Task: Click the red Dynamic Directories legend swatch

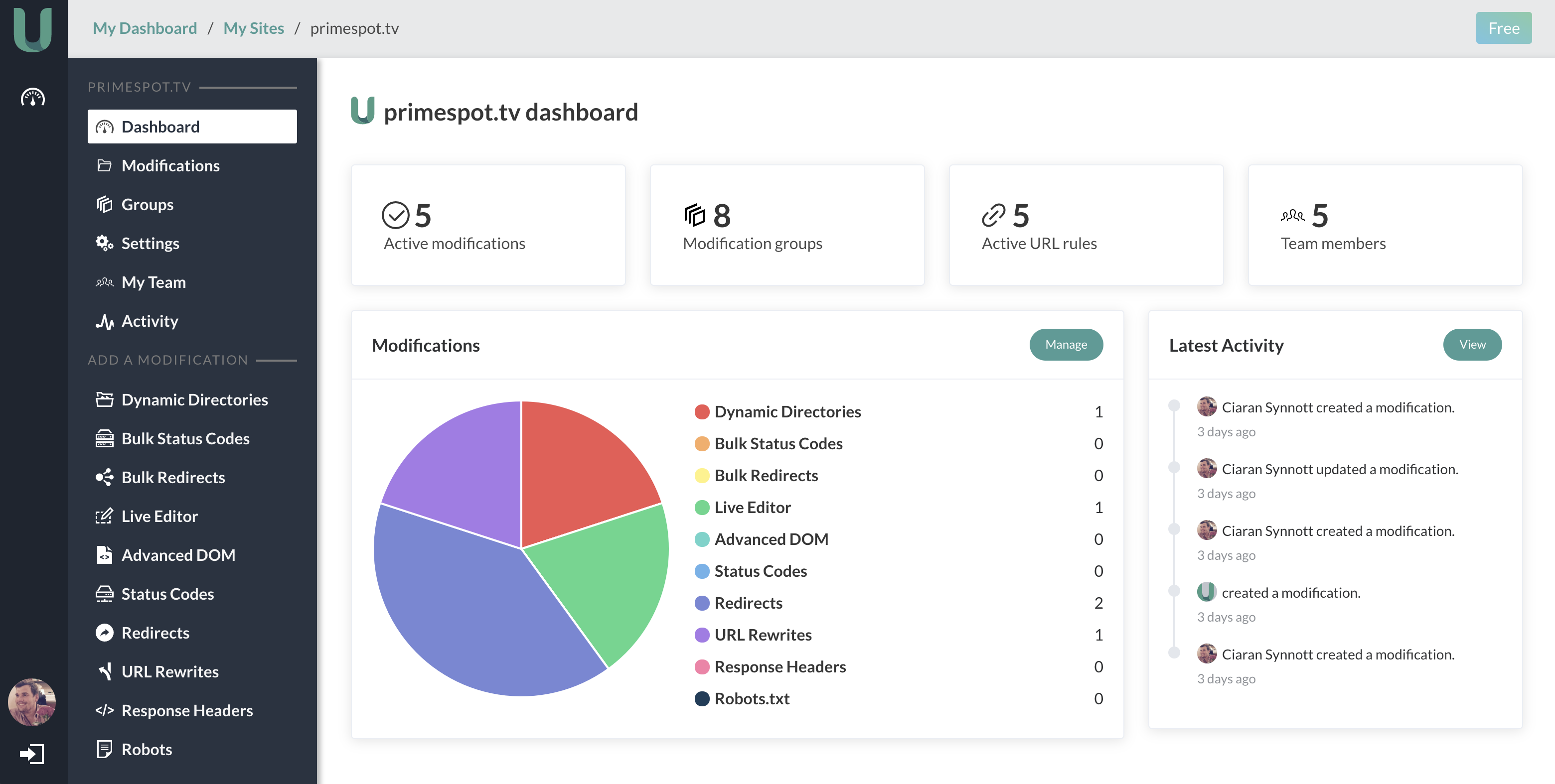Action: (702, 412)
